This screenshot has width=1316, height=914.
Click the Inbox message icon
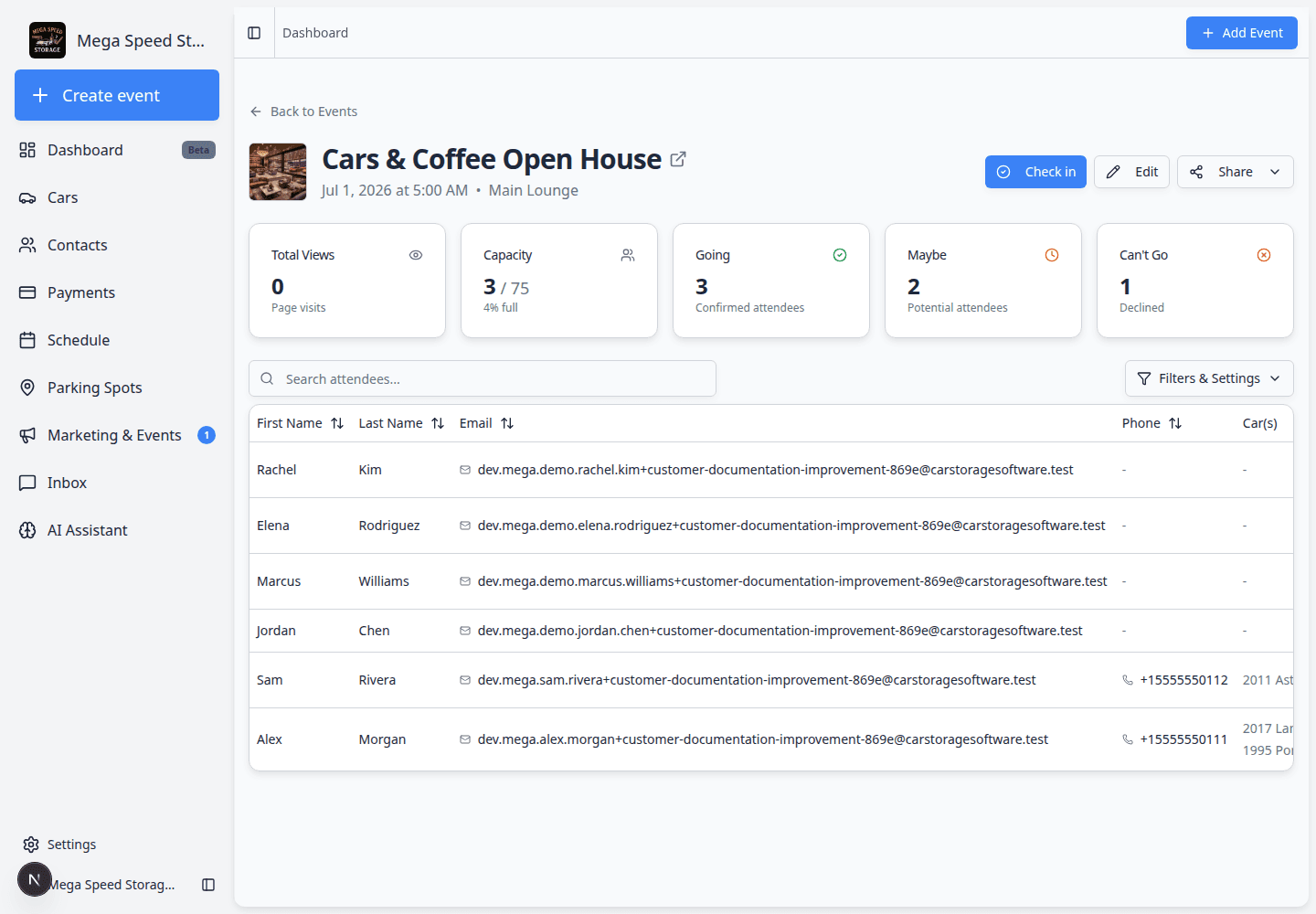tap(27, 483)
